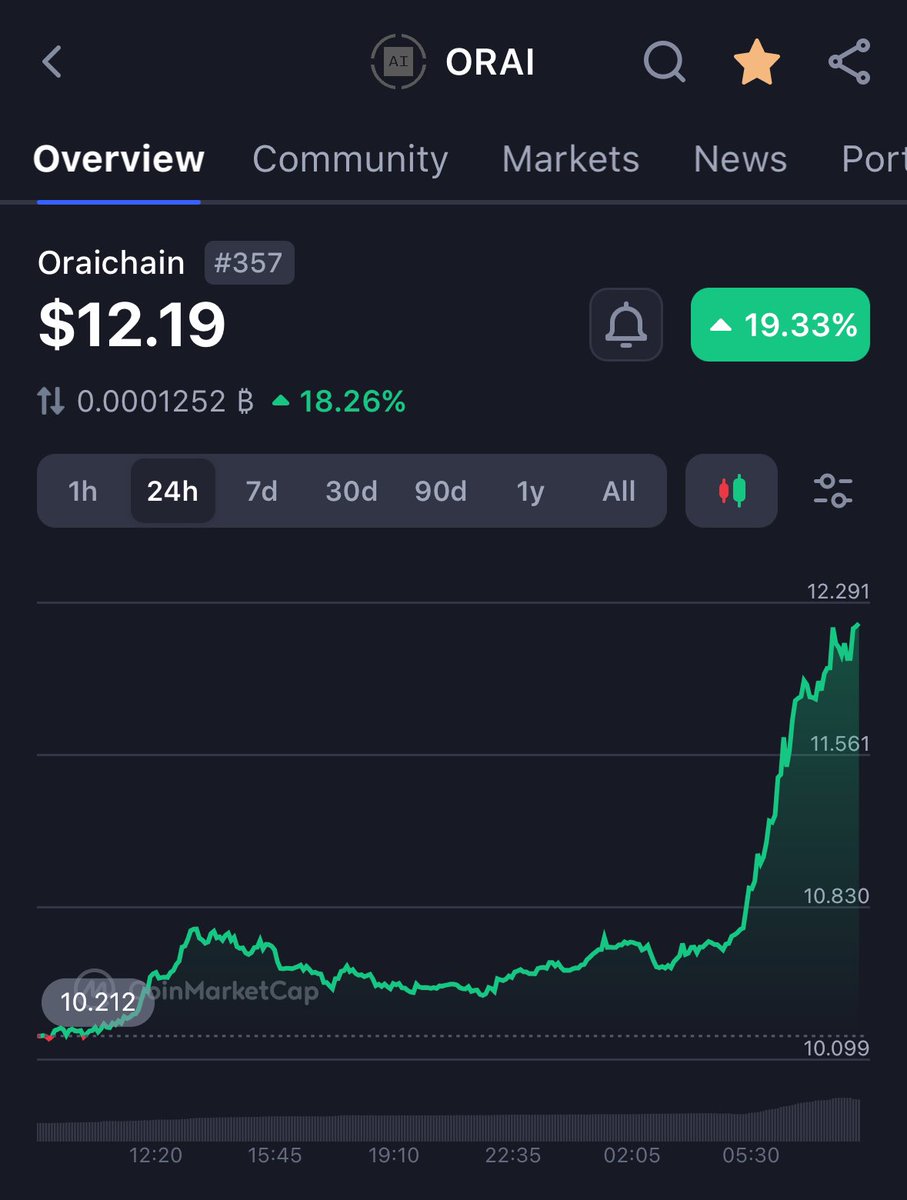907x1200 pixels.
Task: Open the search icon
Action: pos(664,61)
